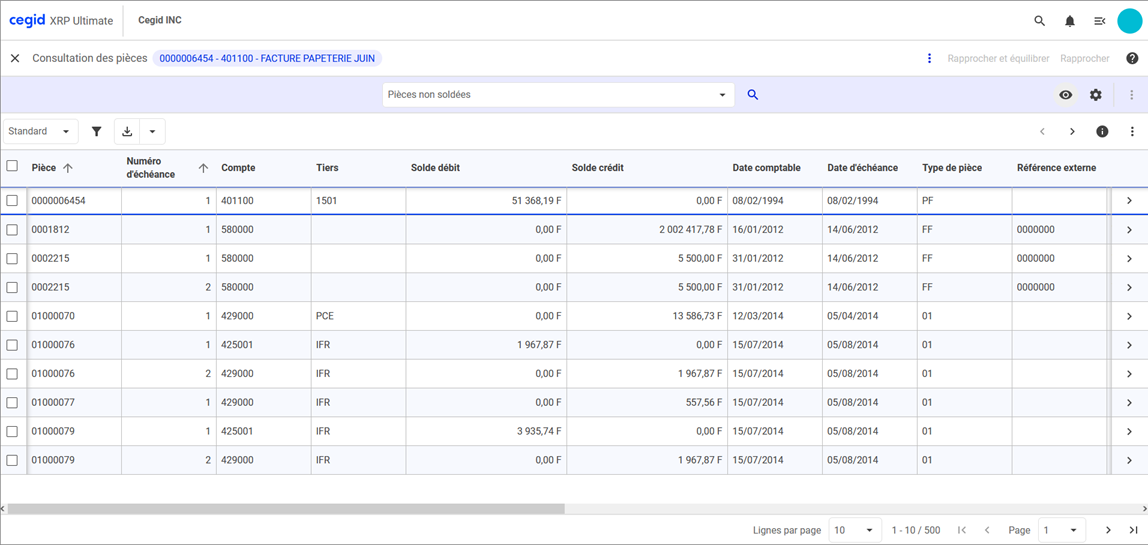
Task: Change the Lignes par page dropdown
Action: 854,530
